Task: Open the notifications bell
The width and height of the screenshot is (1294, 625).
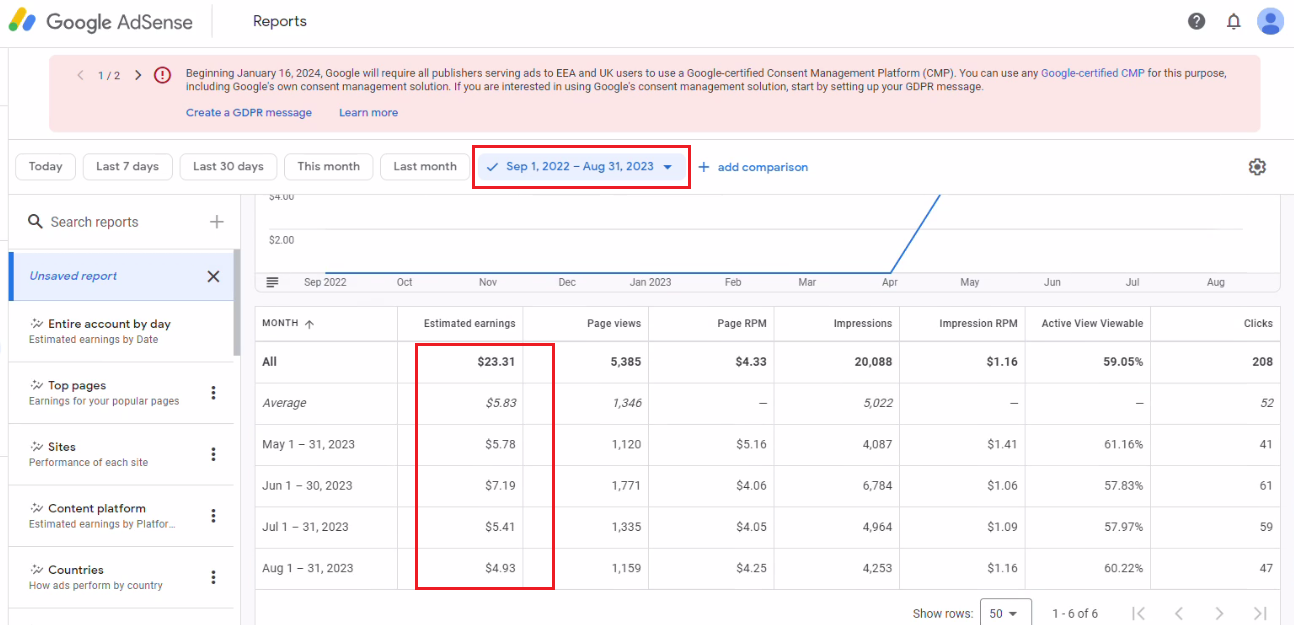Action: pyautogui.click(x=1234, y=21)
